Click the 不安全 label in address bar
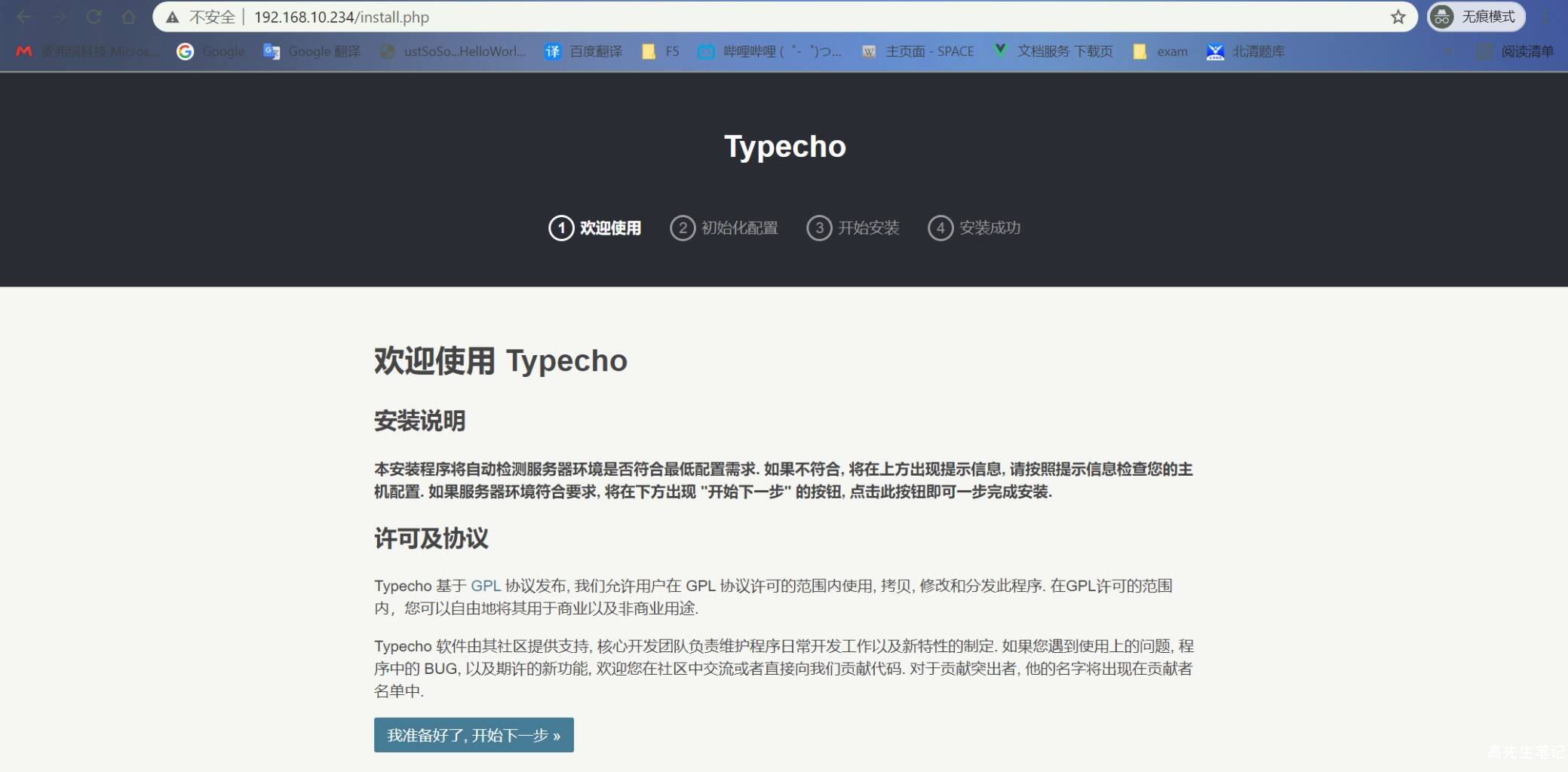The width and height of the screenshot is (1568, 772). (x=213, y=17)
